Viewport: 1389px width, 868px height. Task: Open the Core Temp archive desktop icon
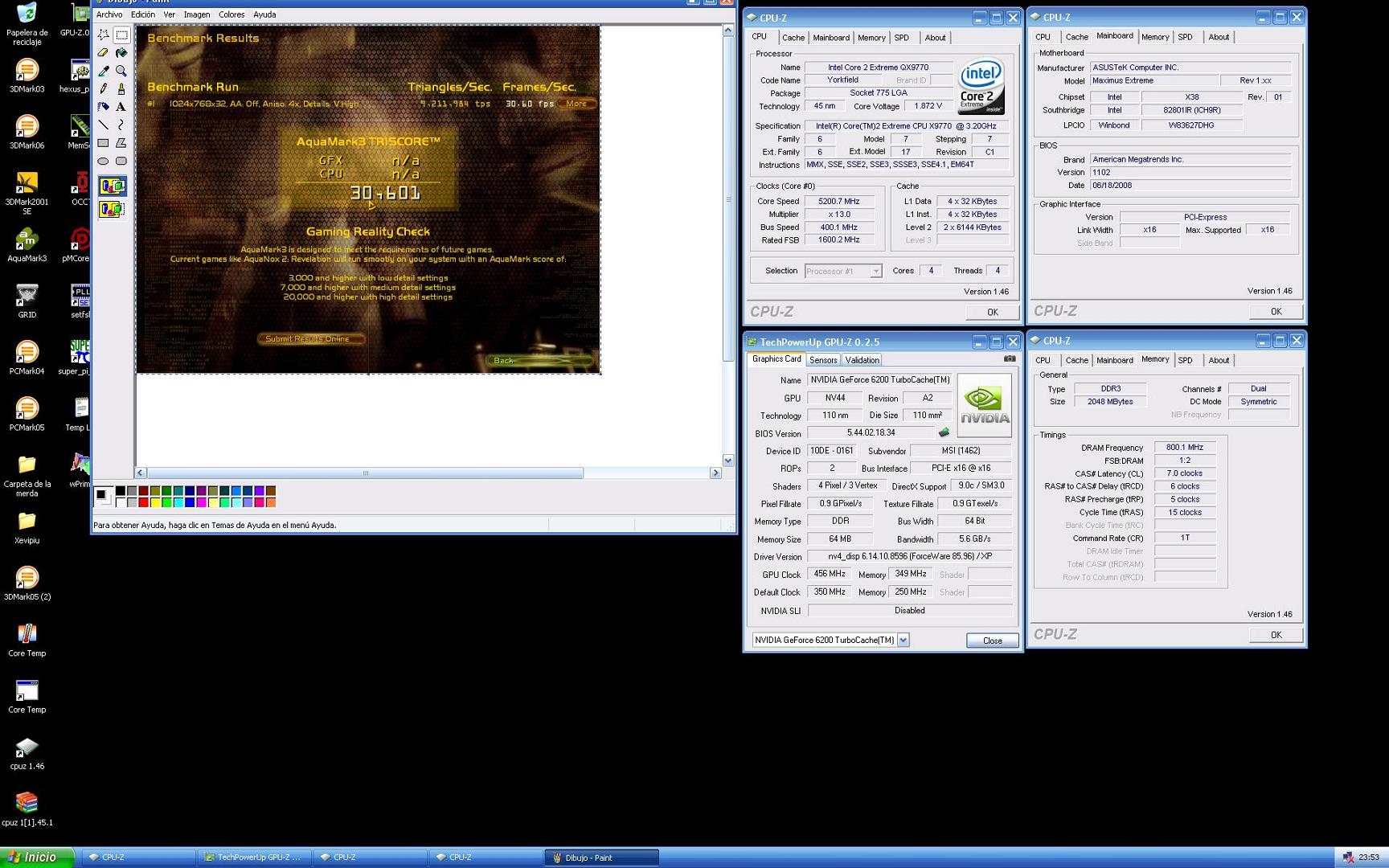pos(27,640)
